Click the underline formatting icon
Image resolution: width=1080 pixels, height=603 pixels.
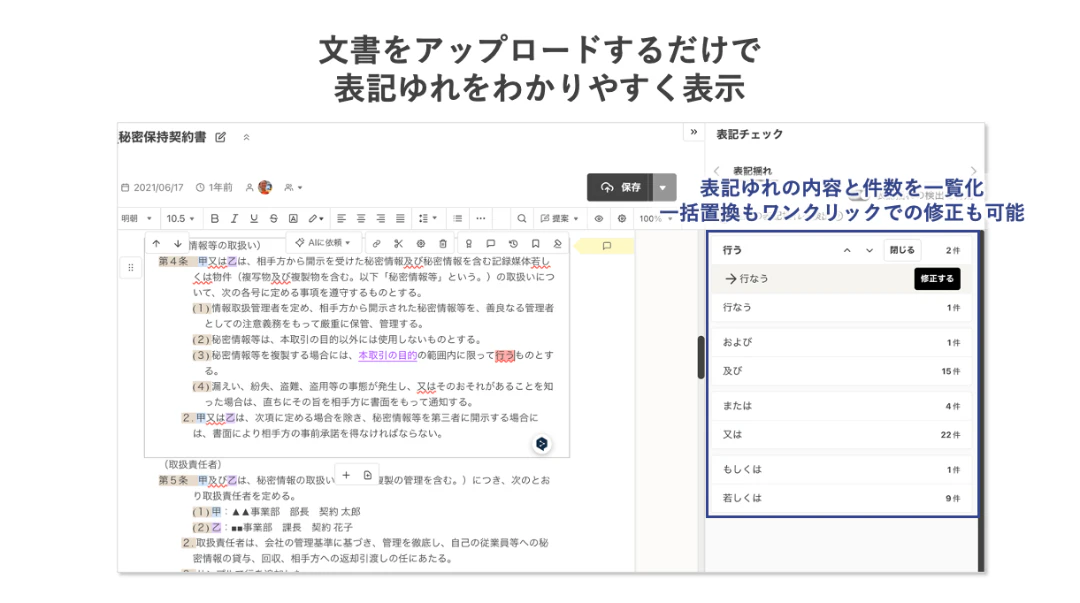(254, 218)
